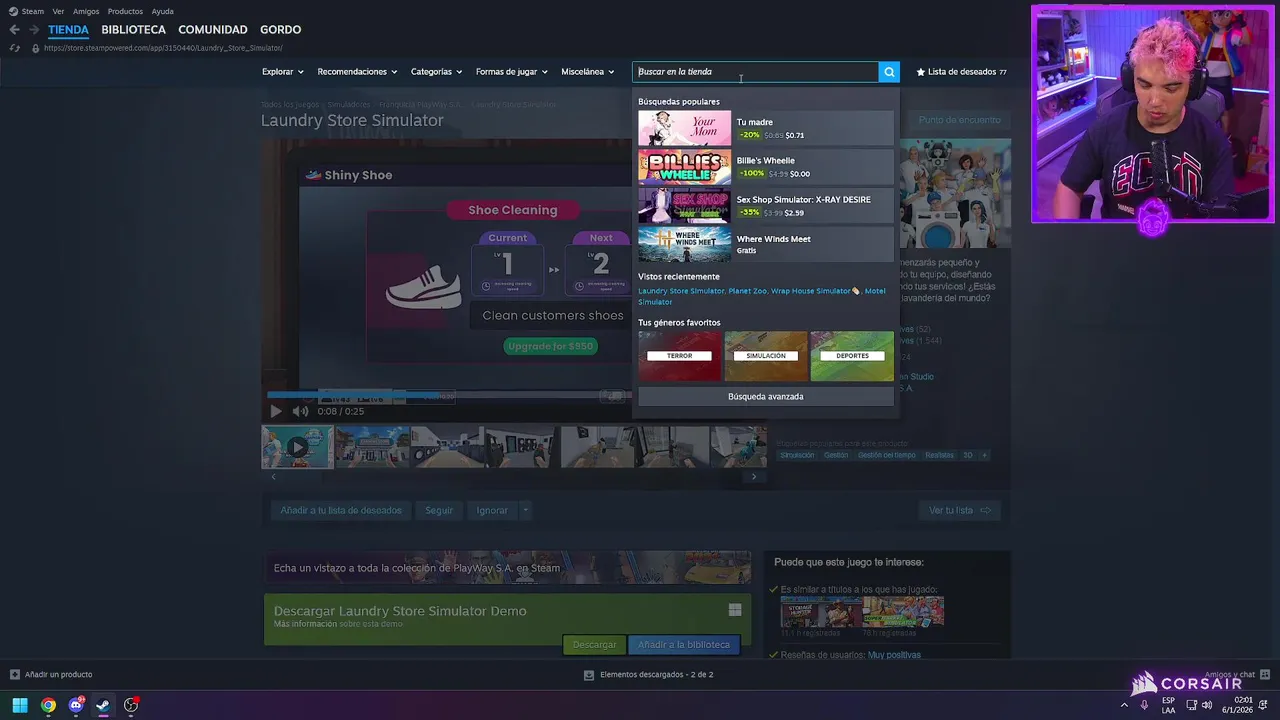Click the search magnifier button
Viewport: 1280px width, 720px height.
coord(889,72)
